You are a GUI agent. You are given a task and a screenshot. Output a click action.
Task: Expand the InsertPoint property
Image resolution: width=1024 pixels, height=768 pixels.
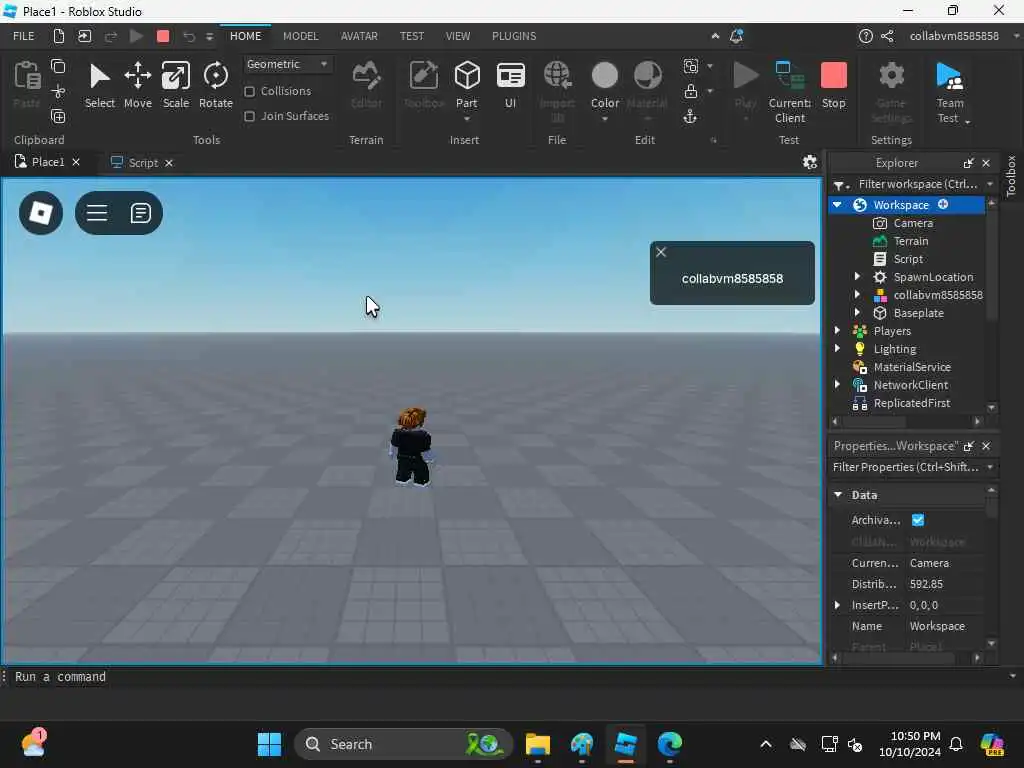tap(837, 605)
